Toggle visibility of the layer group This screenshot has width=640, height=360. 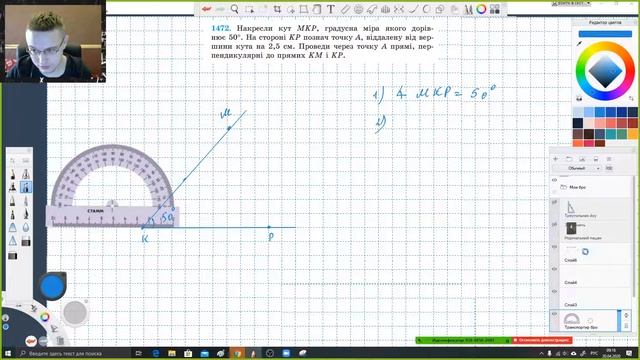(x=554, y=180)
